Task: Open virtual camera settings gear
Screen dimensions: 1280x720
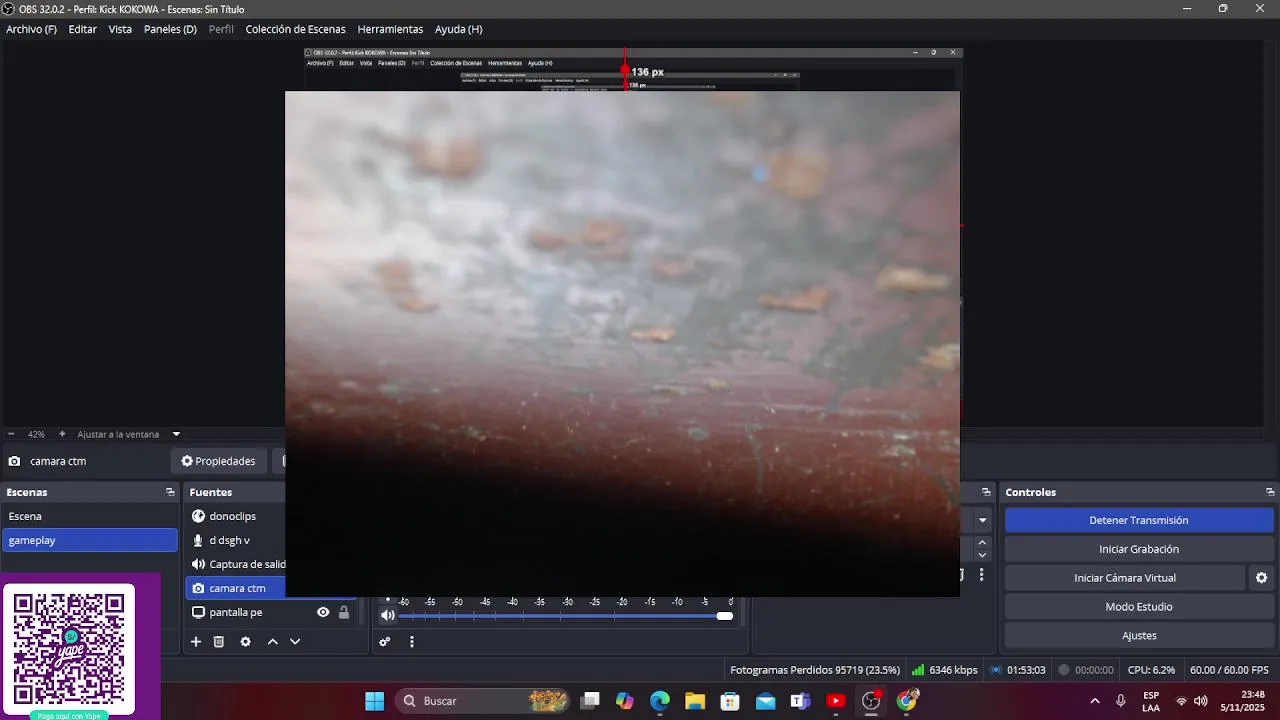Action: coord(1261,578)
